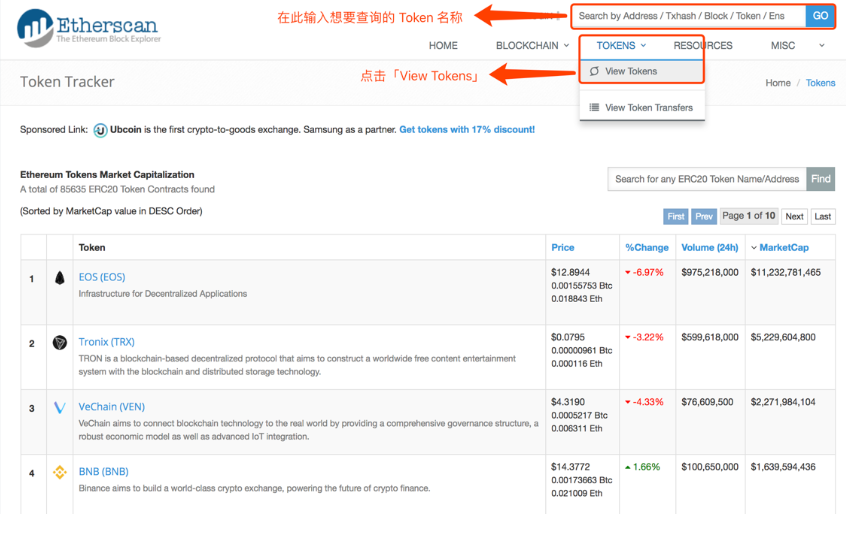Go to Next page of tokens

tap(794, 216)
